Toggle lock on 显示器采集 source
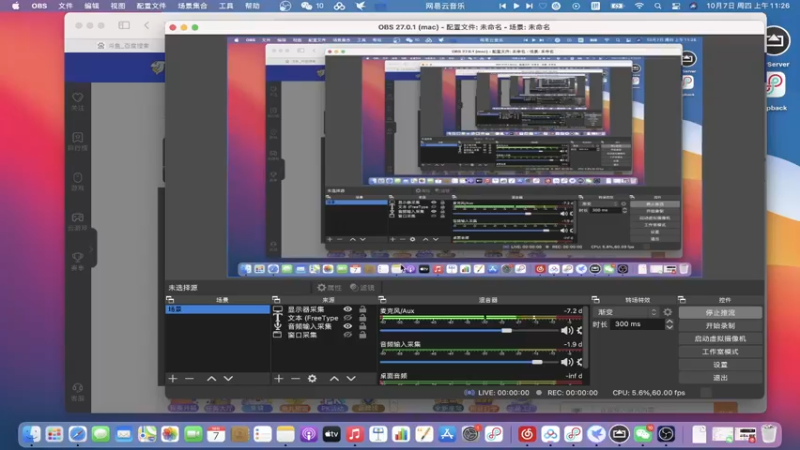 [362, 309]
